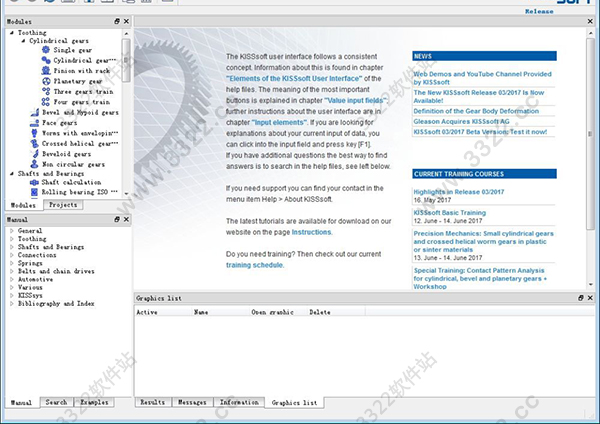Expand Bibliography and Index manual section
This screenshot has width=600, height=424.
pyautogui.click(x=11, y=303)
